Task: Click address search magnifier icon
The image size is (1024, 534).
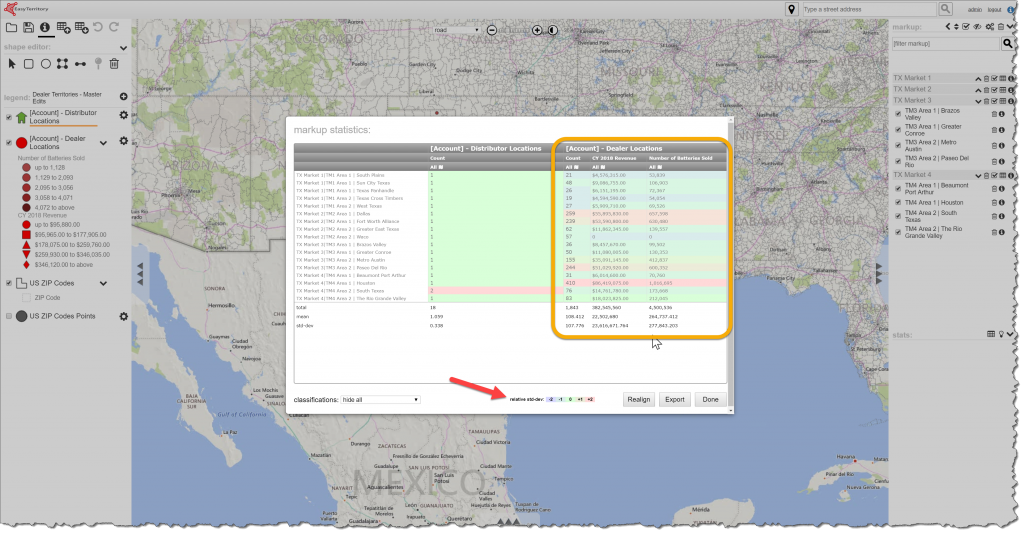Action: click(x=945, y=9)
